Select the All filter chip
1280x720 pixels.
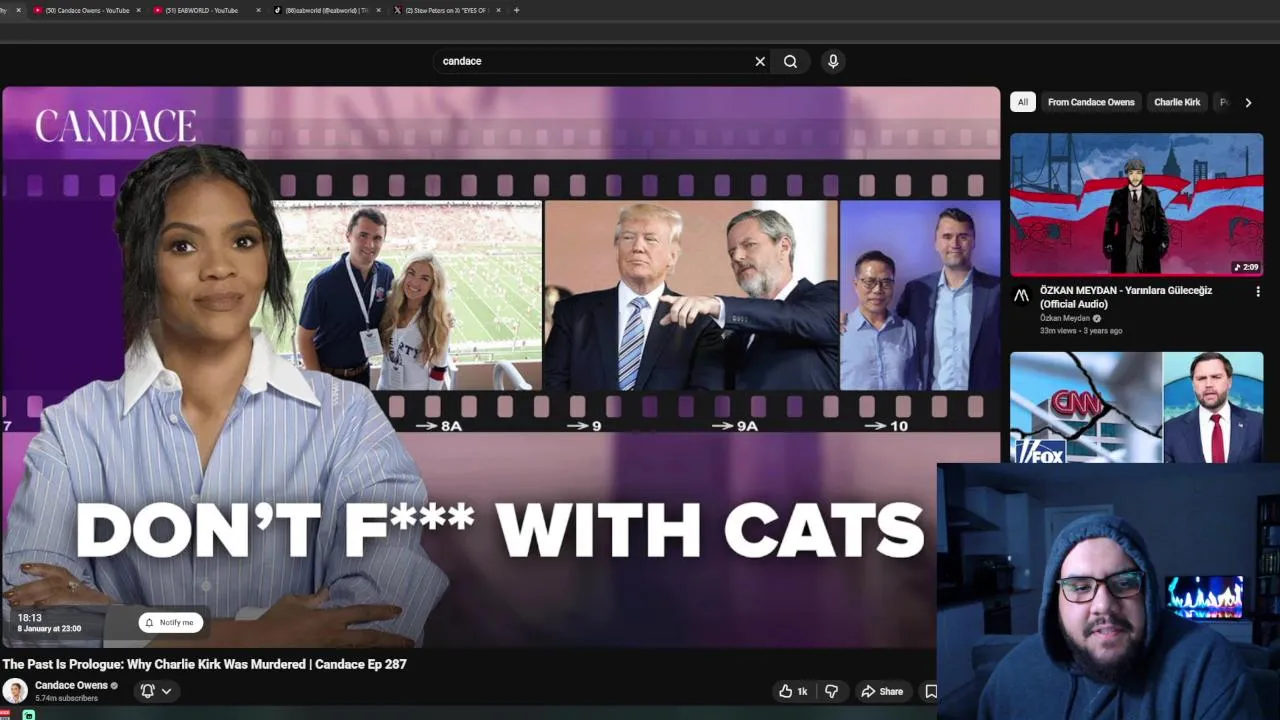(1022, 102)
